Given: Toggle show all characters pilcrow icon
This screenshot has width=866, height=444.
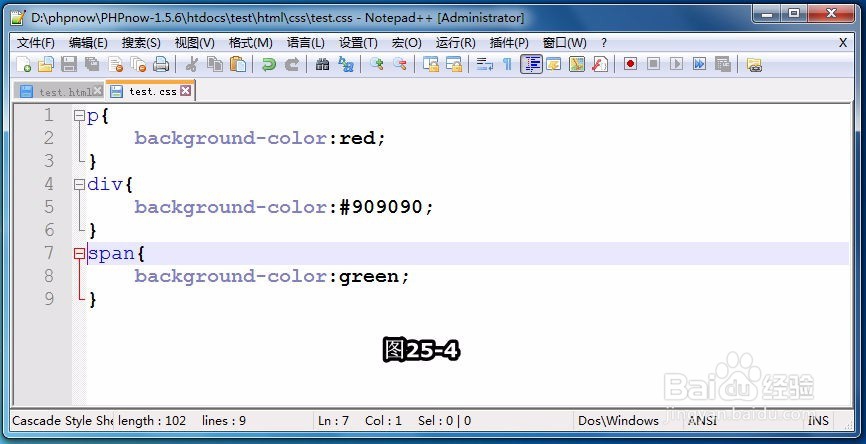Looking at the screenshot, I should 507,65.
